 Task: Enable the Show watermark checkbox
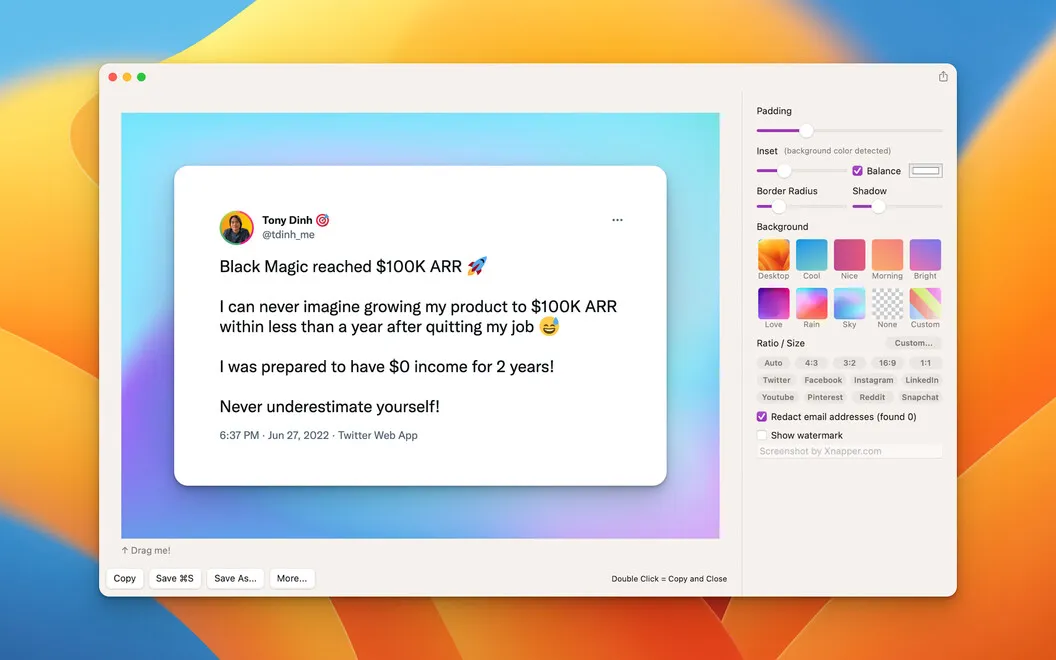762,435
